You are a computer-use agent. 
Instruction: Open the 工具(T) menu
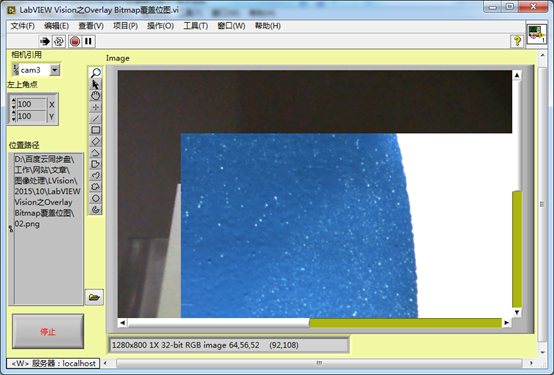(x=195, y=26)
